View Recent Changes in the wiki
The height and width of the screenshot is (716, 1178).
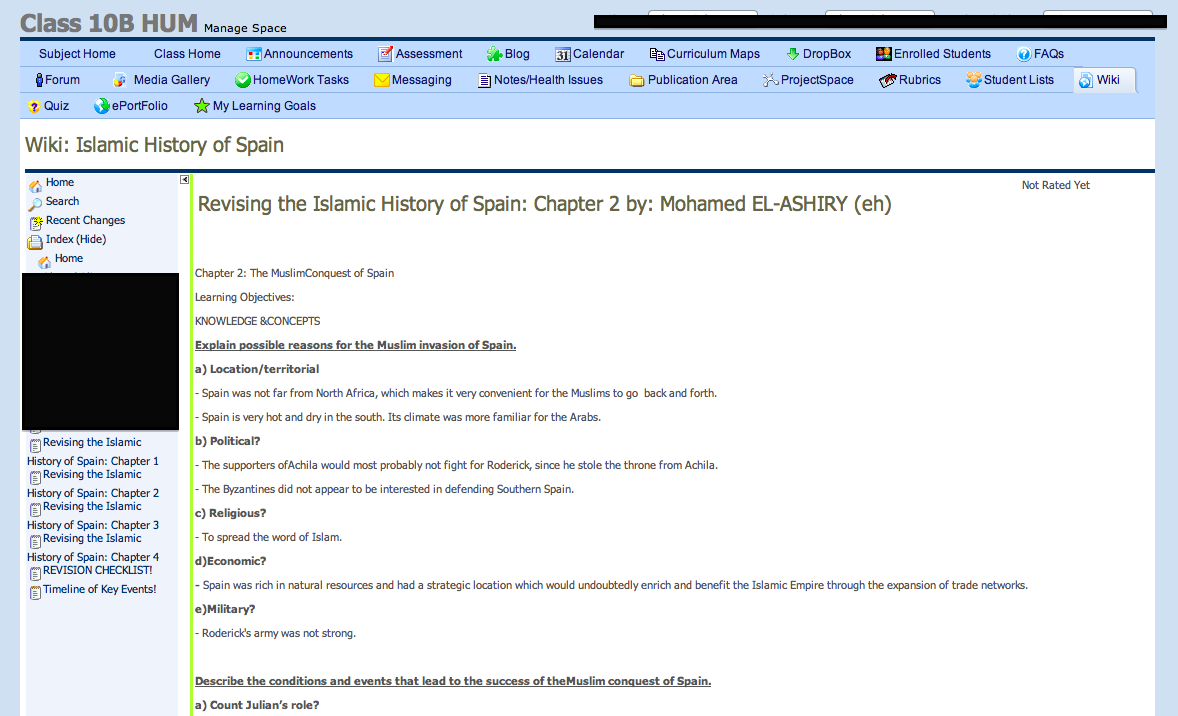[x=85, y=220]
